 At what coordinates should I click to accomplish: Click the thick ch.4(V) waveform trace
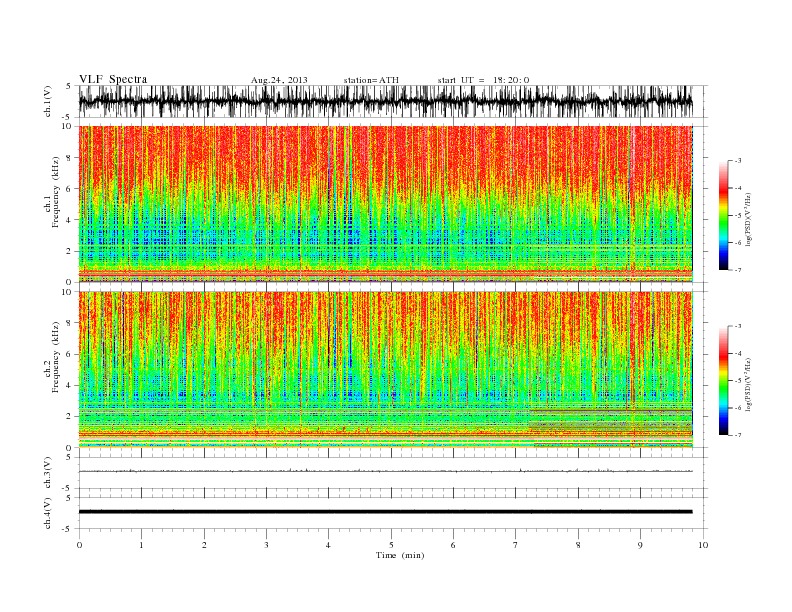[x=385, y=512]
